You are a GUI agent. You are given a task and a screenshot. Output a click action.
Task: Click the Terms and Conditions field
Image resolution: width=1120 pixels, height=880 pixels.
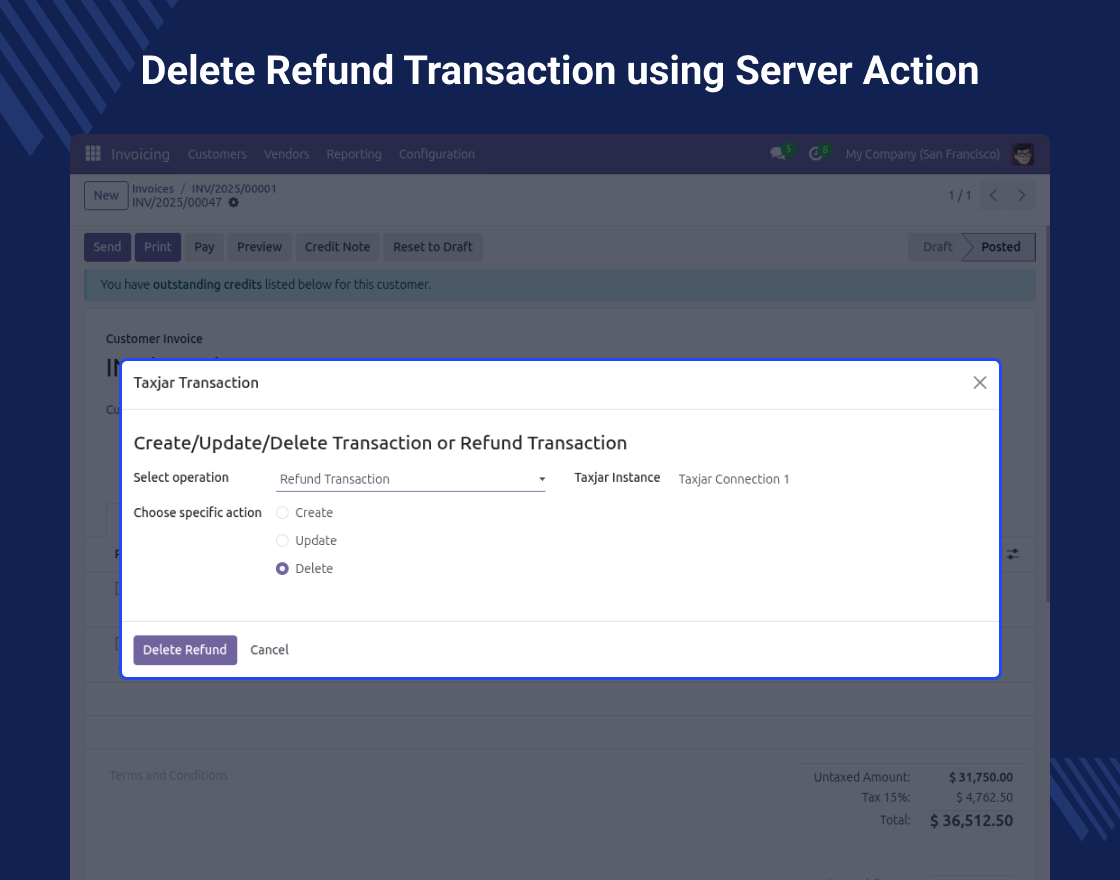point(169,776)
